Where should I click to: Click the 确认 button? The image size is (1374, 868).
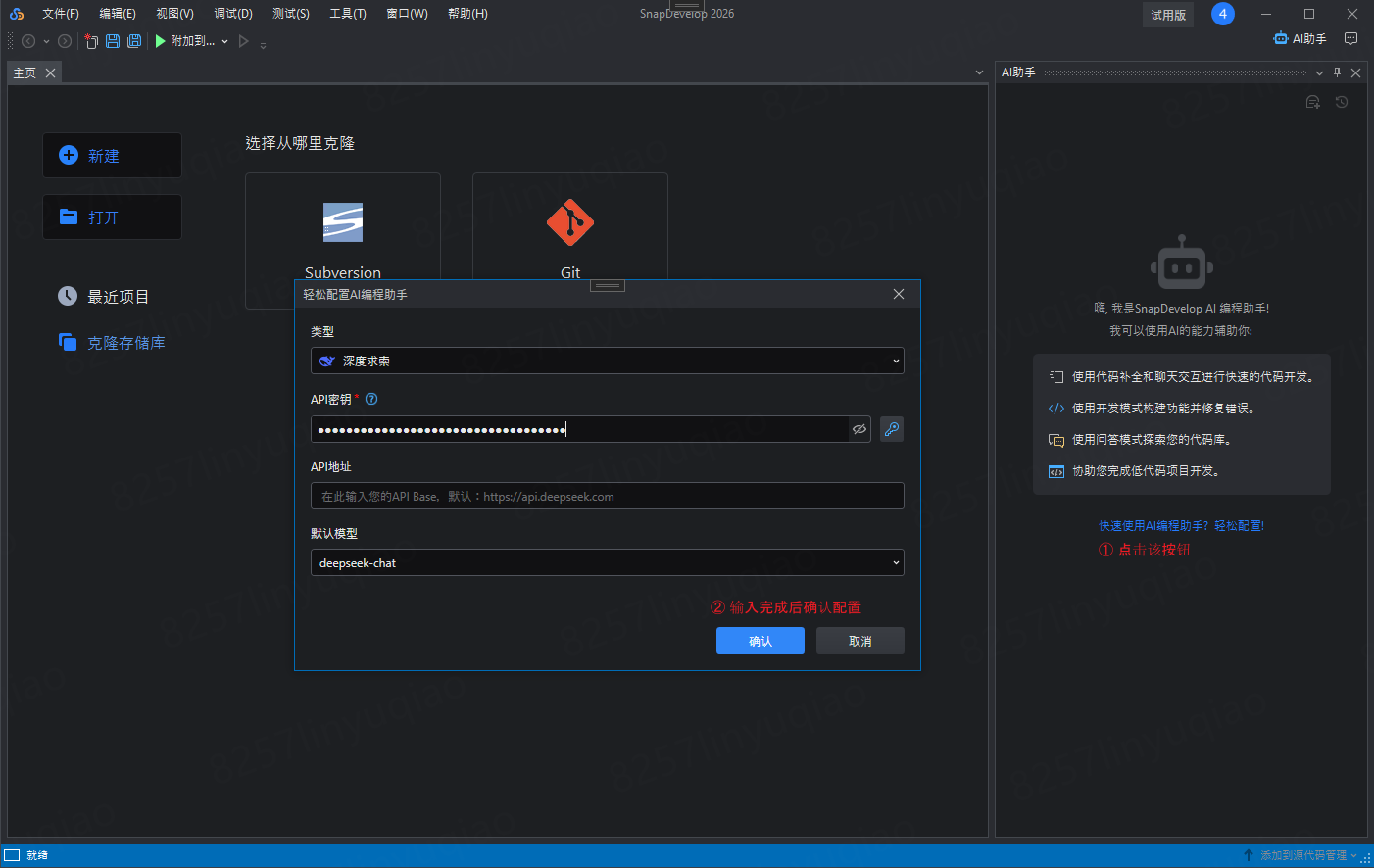760,641
